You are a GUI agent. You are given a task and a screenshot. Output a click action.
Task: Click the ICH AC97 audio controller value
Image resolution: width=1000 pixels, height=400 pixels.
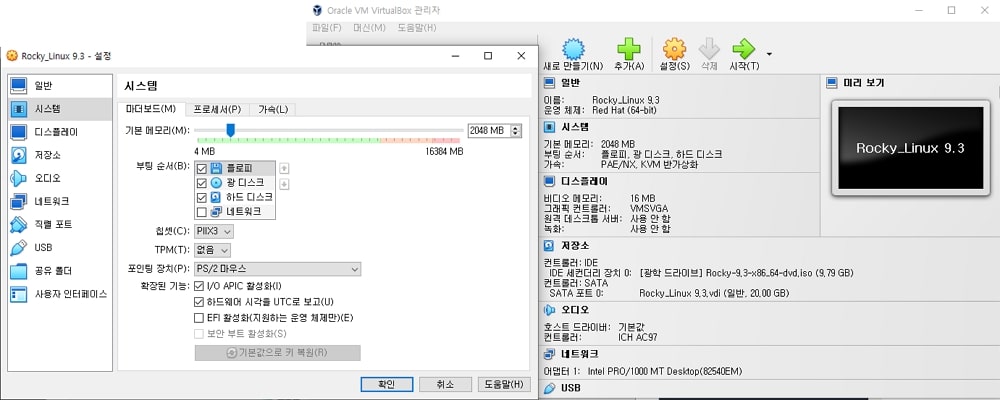(x=637, y=337)
